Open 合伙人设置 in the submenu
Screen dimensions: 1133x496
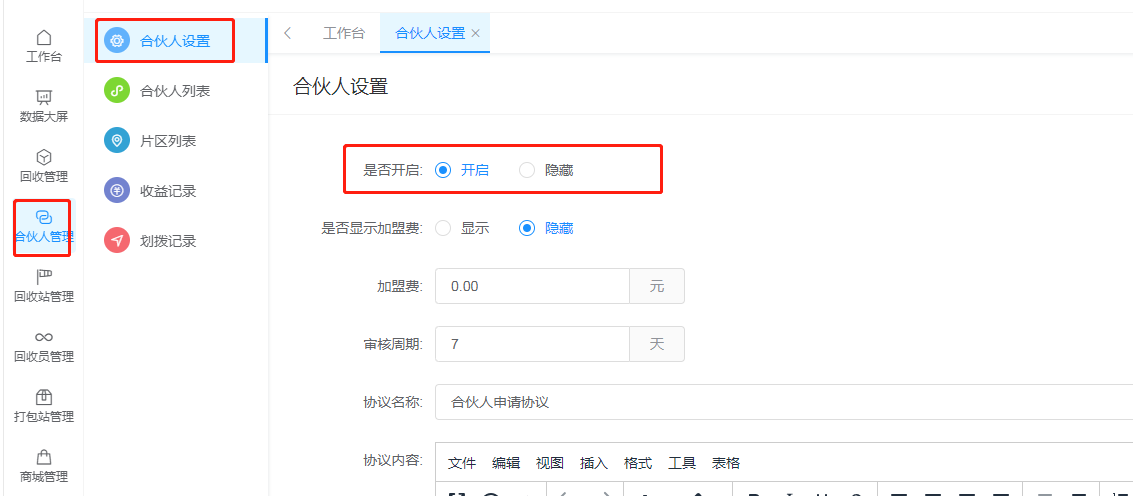click(x=175, y=40)
